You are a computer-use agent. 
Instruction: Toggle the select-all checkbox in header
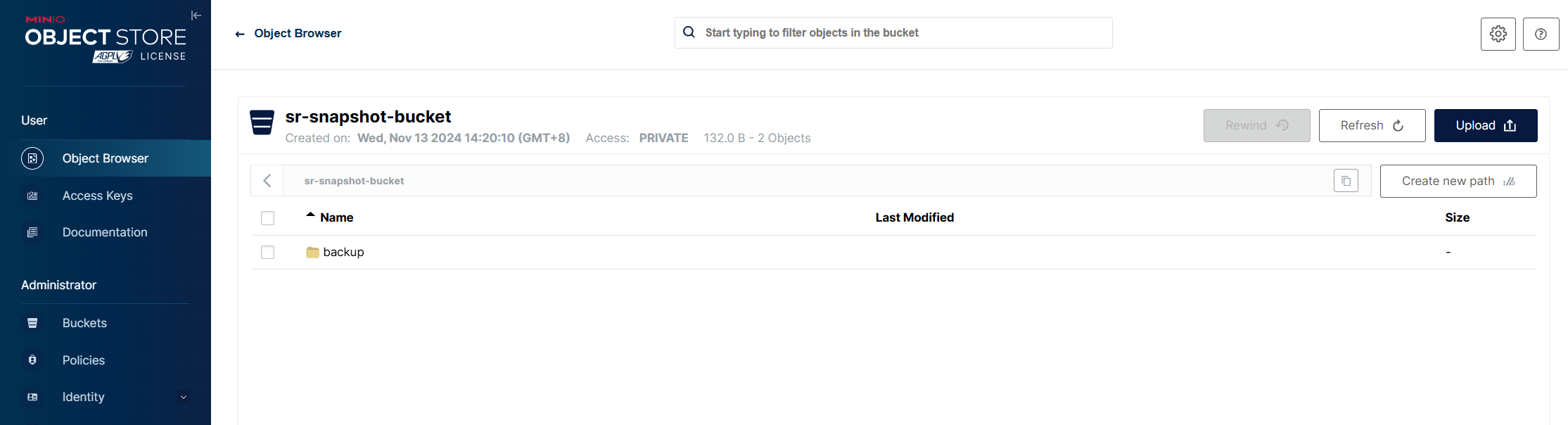click(x=267, y=218)
